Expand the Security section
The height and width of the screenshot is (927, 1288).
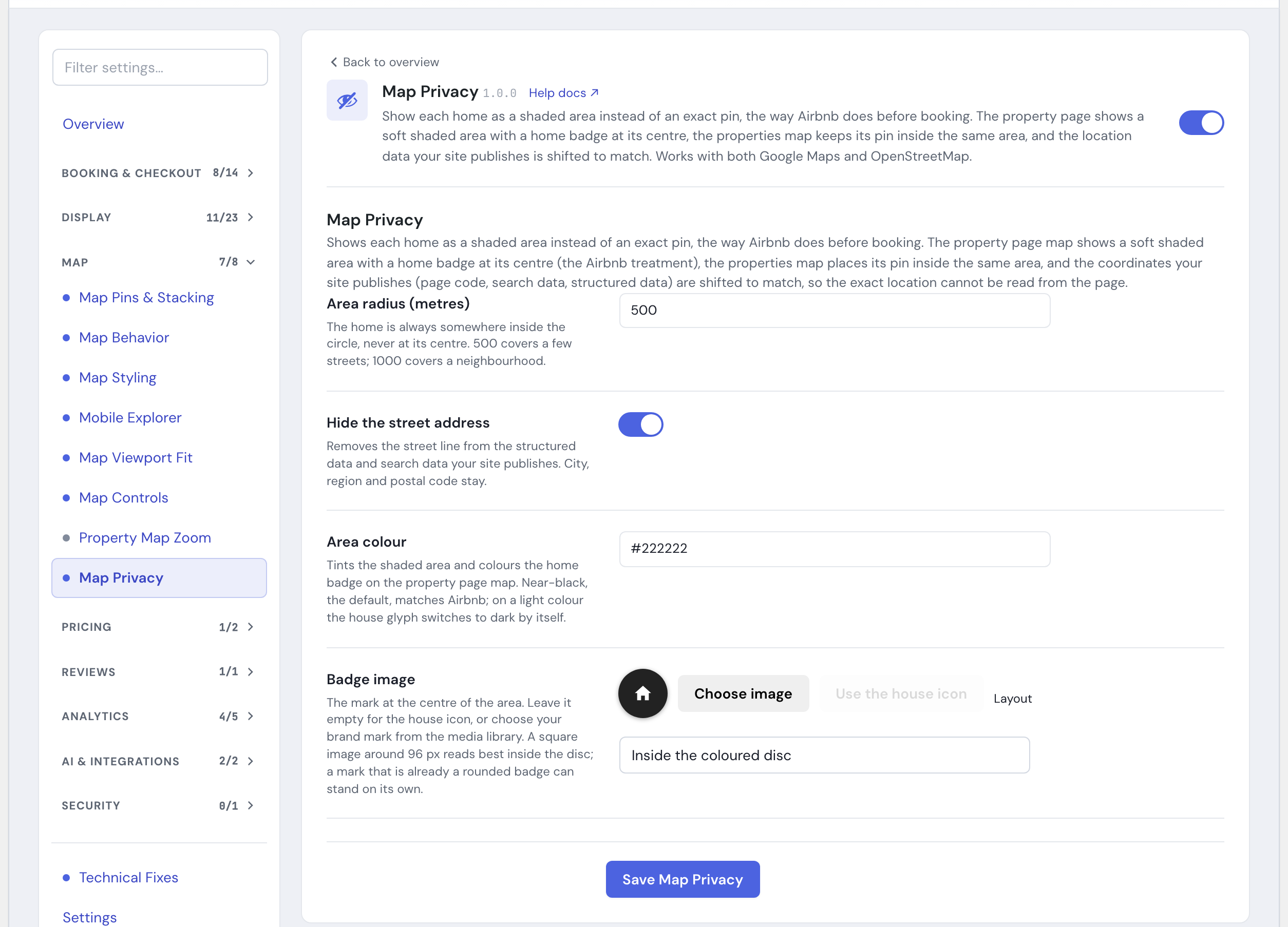coord(159,805)
